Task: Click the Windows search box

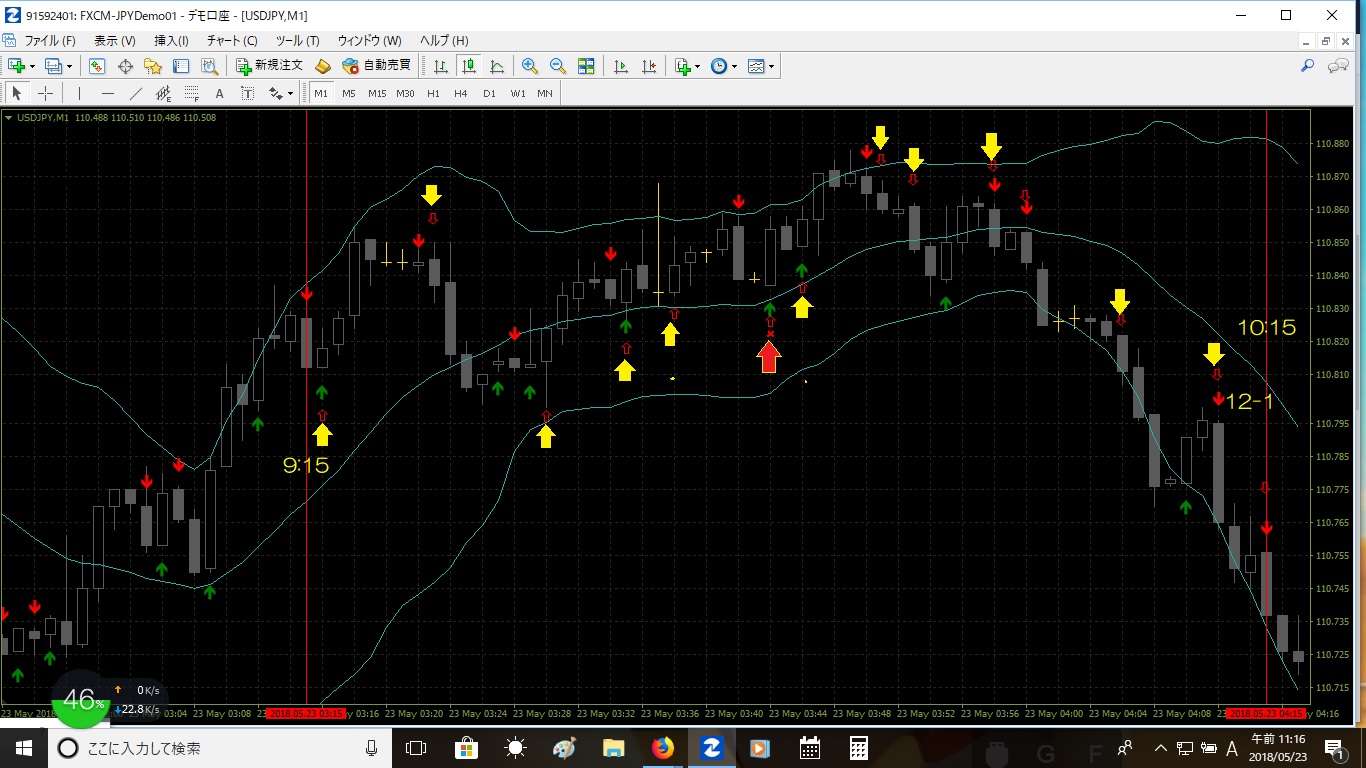Action: pos(220,748)
